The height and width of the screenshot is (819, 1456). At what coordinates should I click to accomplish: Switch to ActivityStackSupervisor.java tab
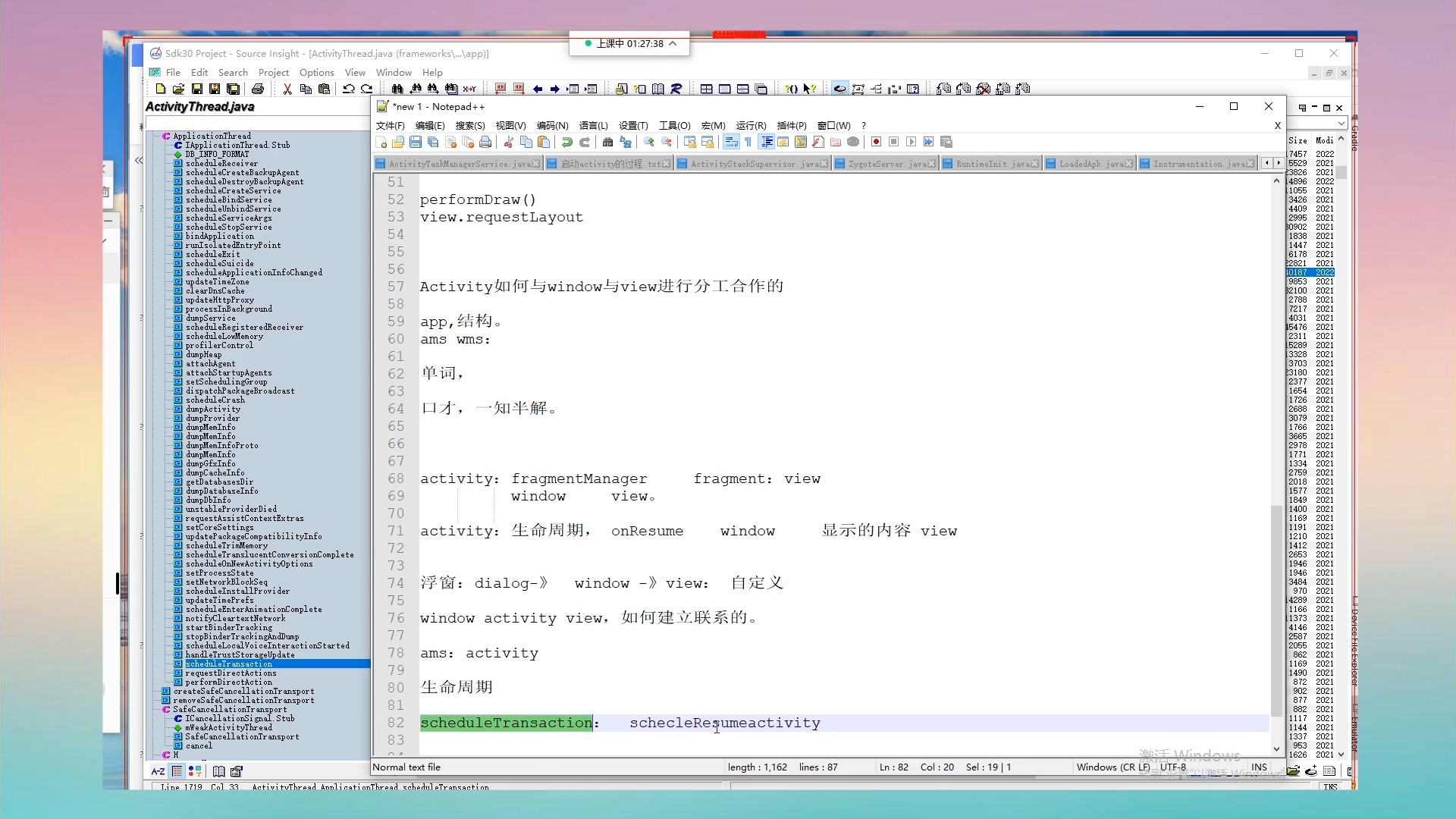[x=753, y=164]
